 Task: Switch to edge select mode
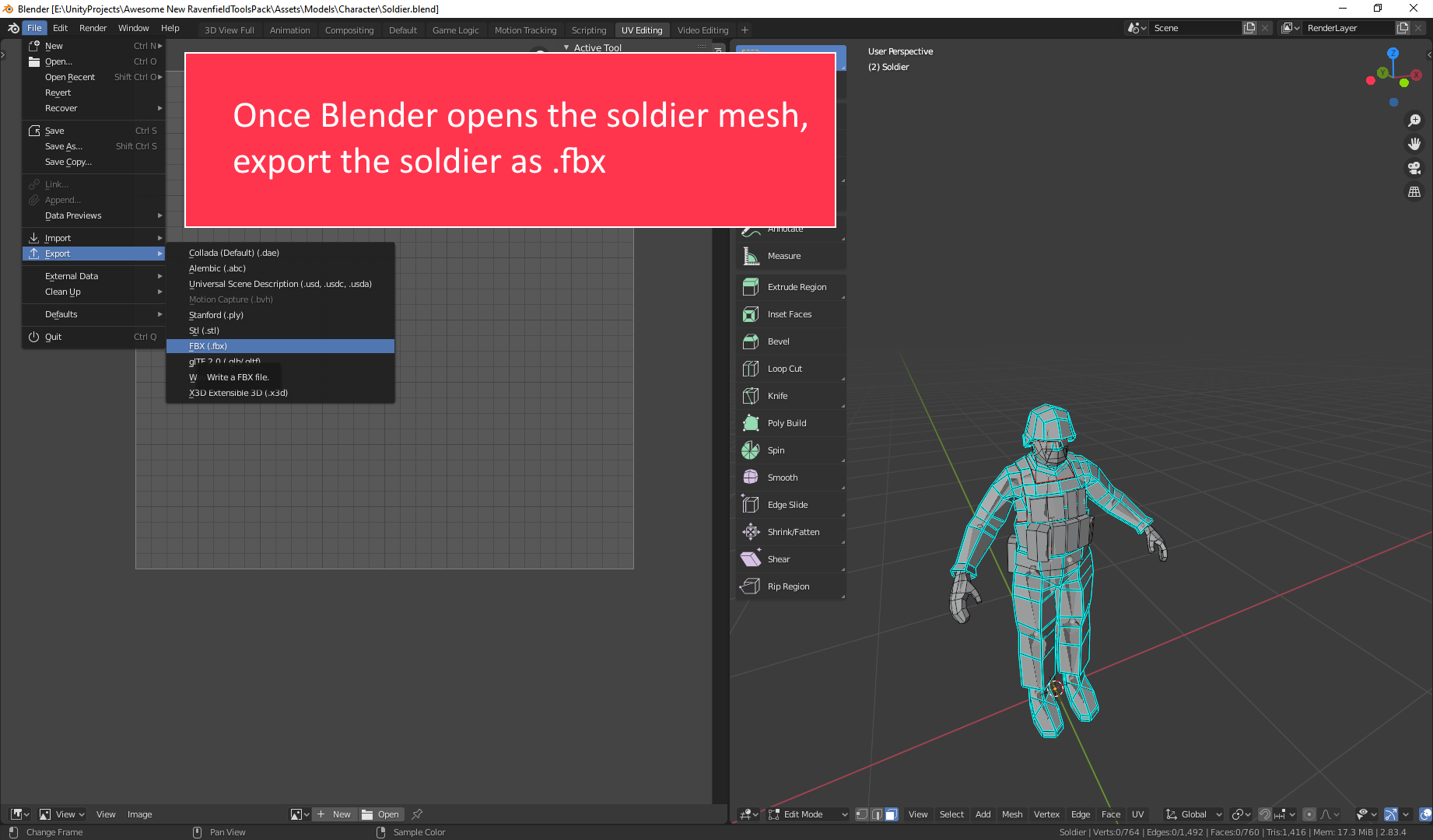(x=877, y=814)
